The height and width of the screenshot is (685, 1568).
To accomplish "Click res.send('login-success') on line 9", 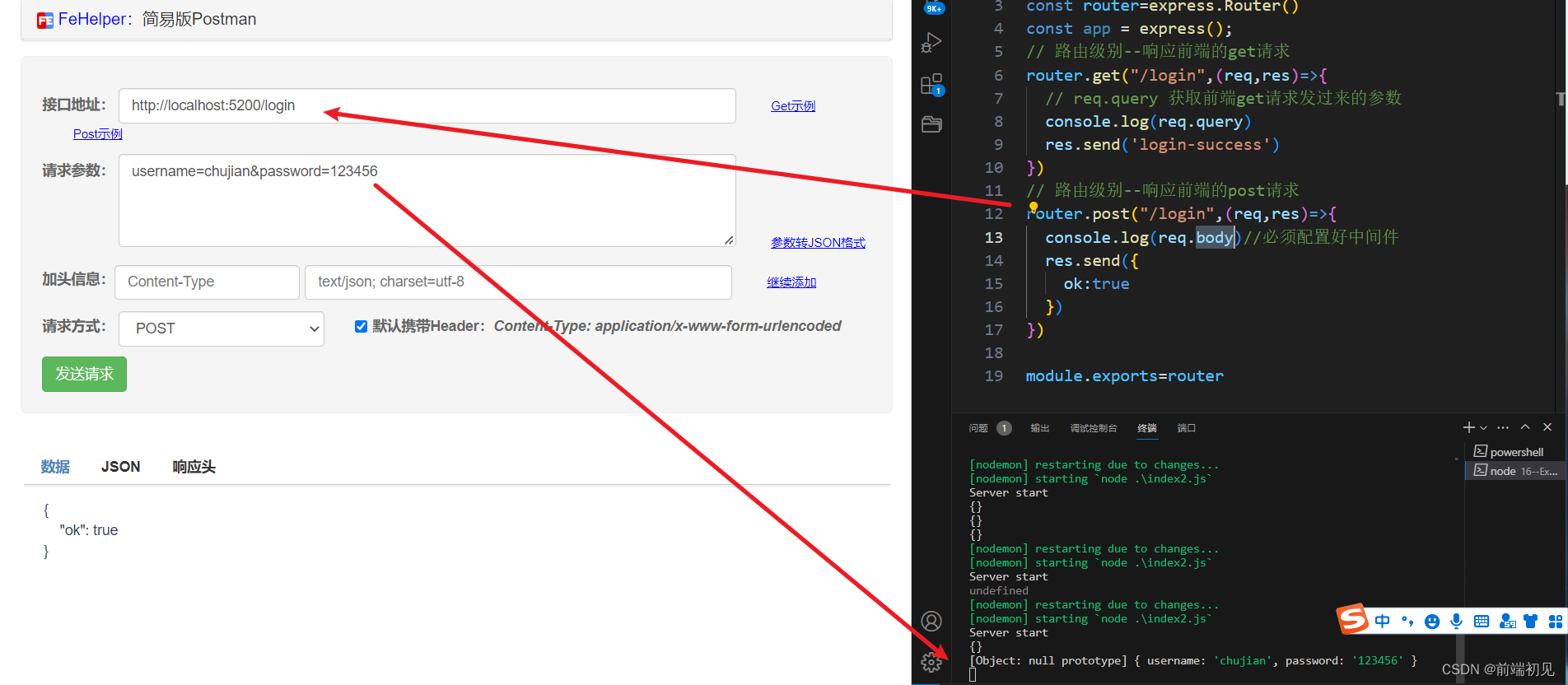I will 1162,145.
